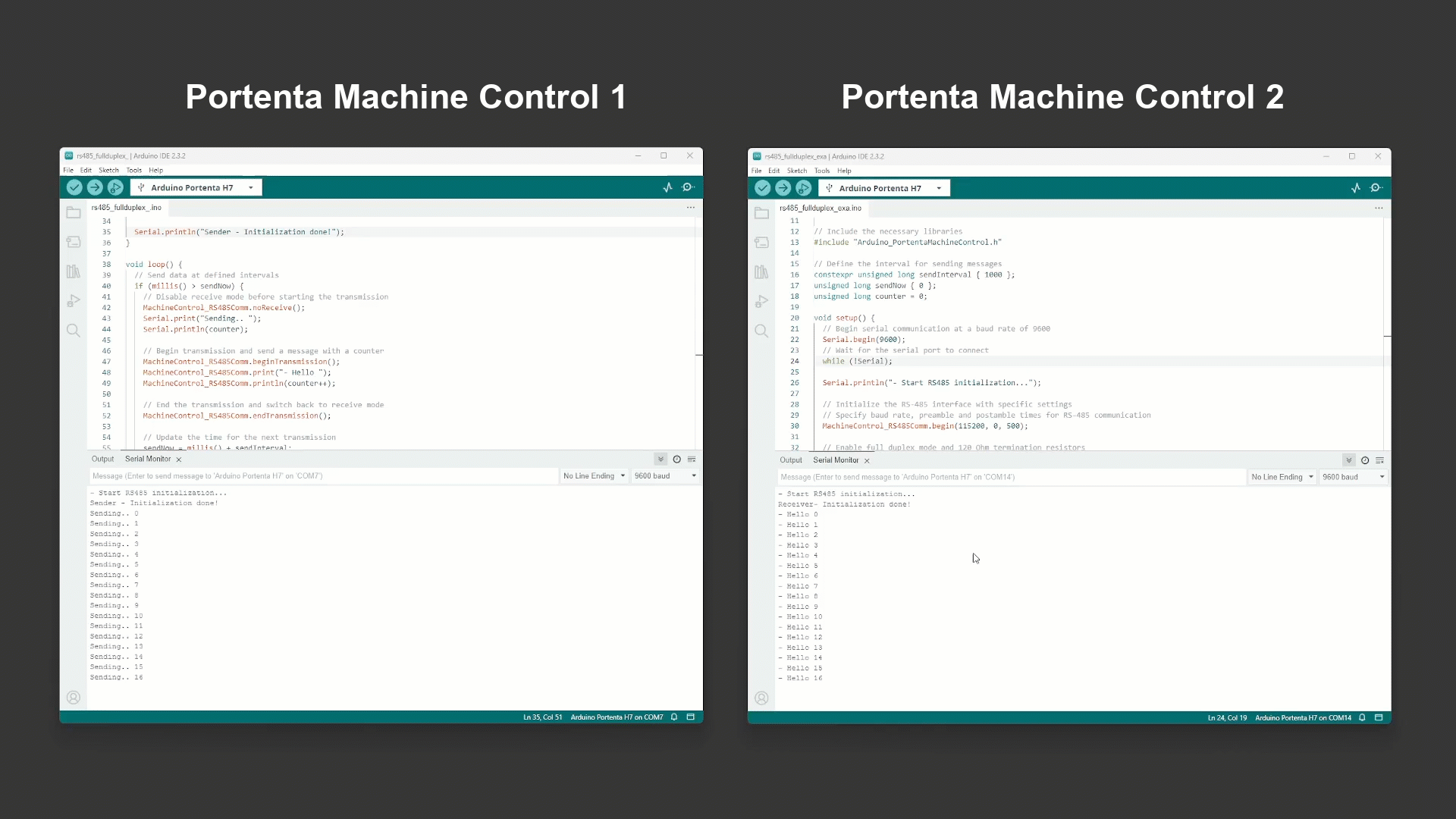Click message input field in left Serial Monitor
The image size is (1456, 819).
click(x=324, y=476)
